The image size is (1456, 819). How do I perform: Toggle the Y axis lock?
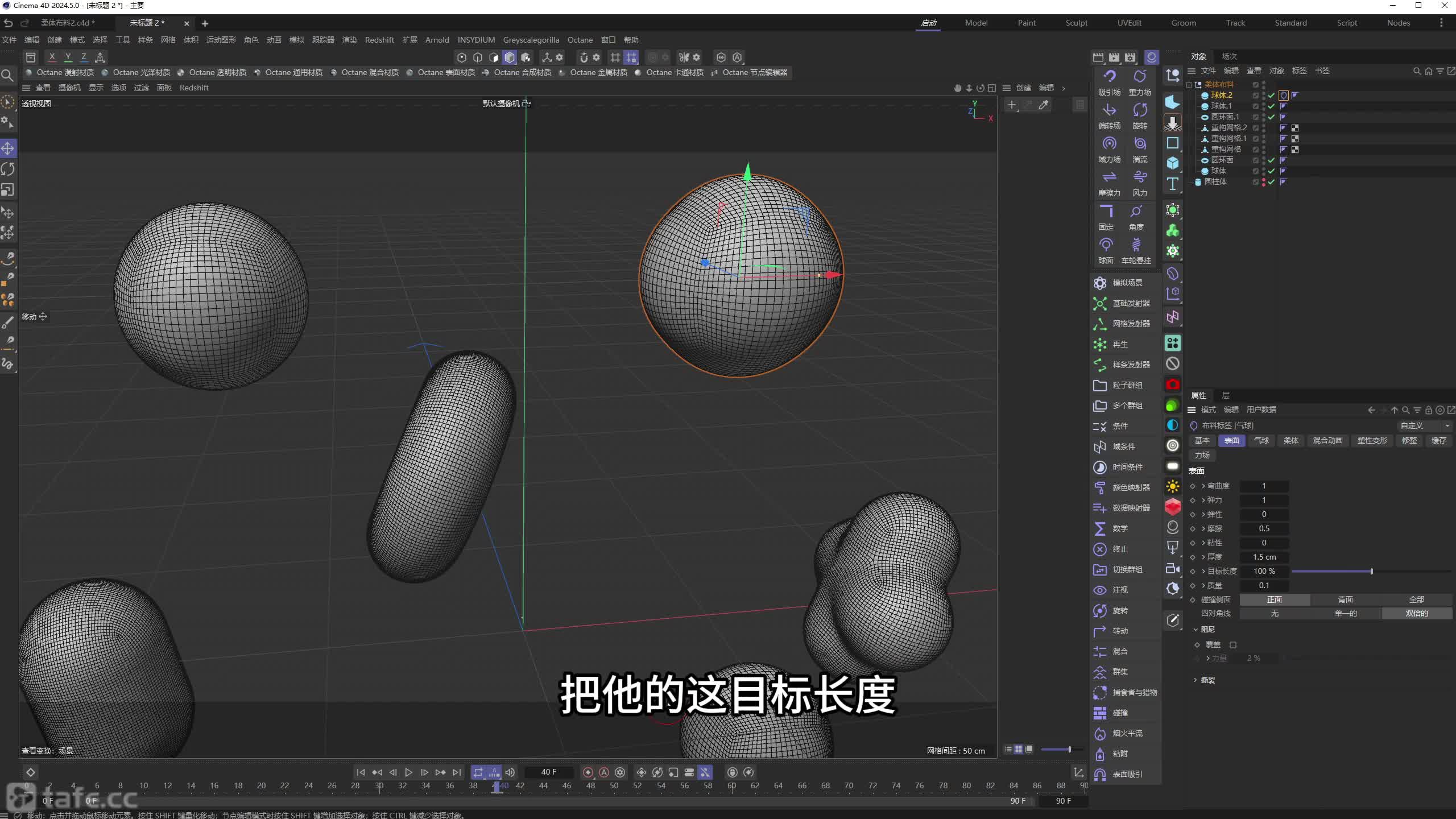(x=68, y=57)
